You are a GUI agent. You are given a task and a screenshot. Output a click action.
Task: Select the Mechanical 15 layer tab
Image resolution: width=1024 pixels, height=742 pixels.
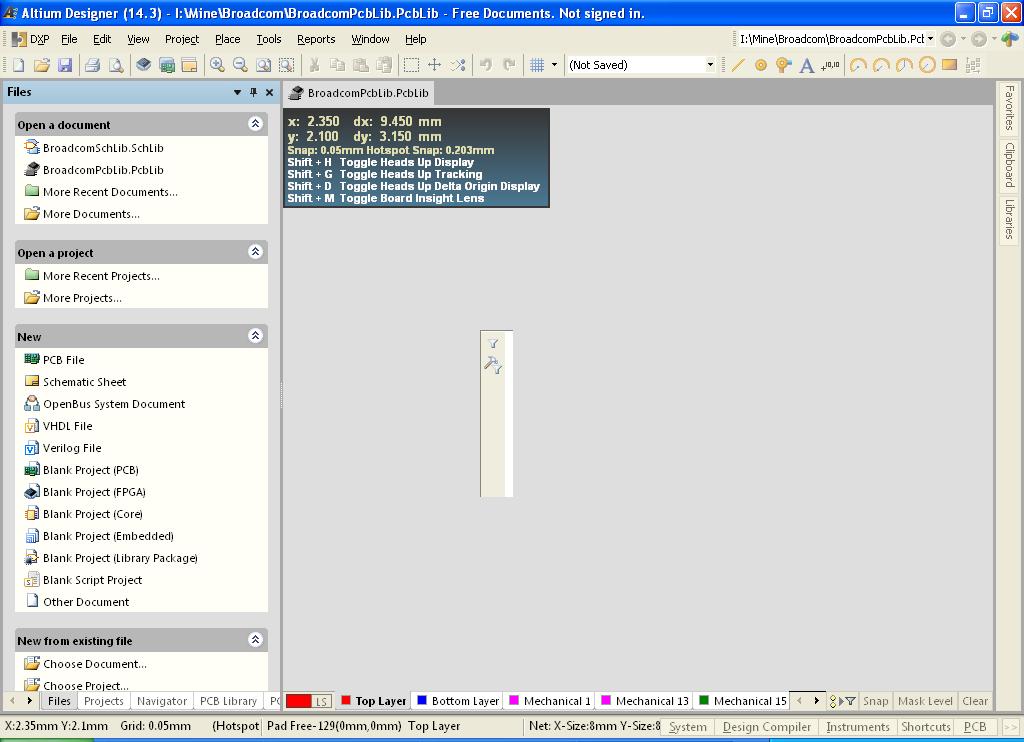(743, 701)
